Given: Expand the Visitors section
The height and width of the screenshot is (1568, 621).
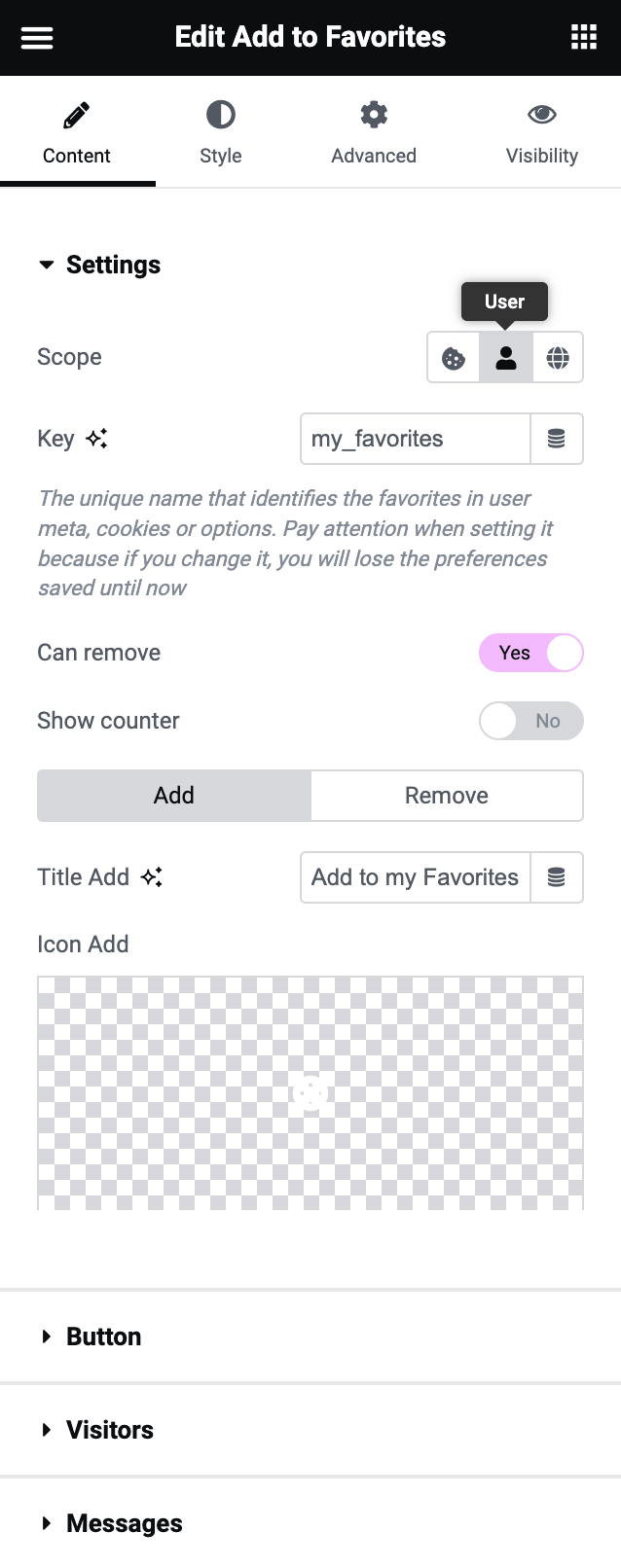Looking at the screenshot, I should pyautogui.click(x=109, y=1430).
